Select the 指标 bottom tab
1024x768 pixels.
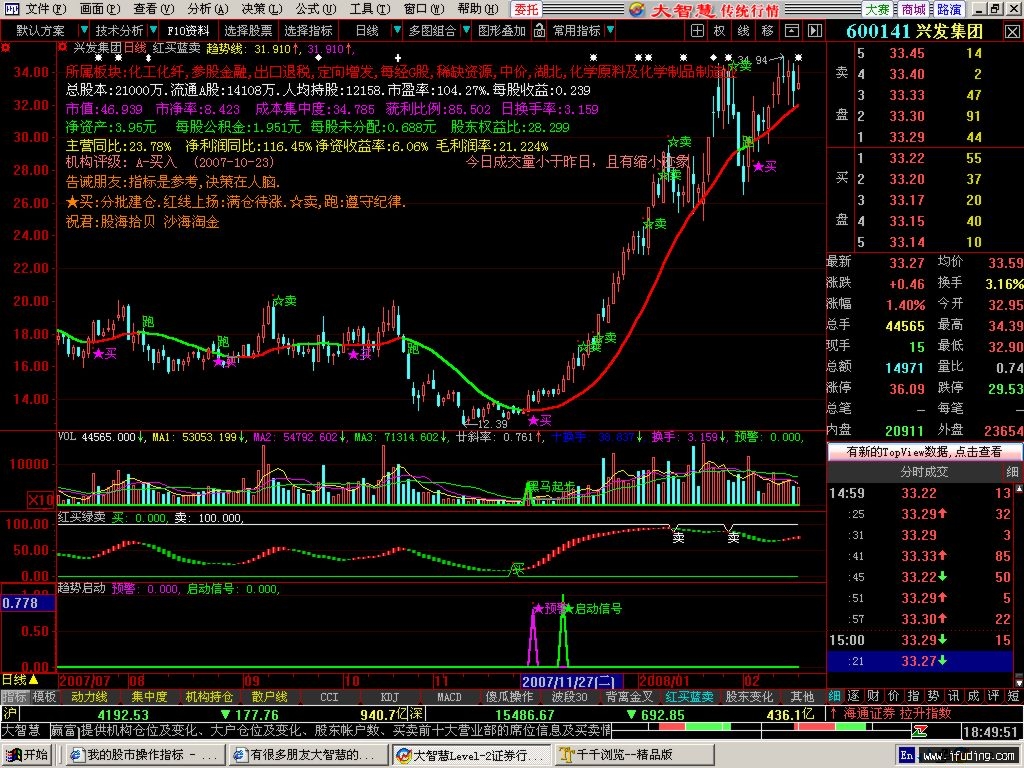coord(14,697)
